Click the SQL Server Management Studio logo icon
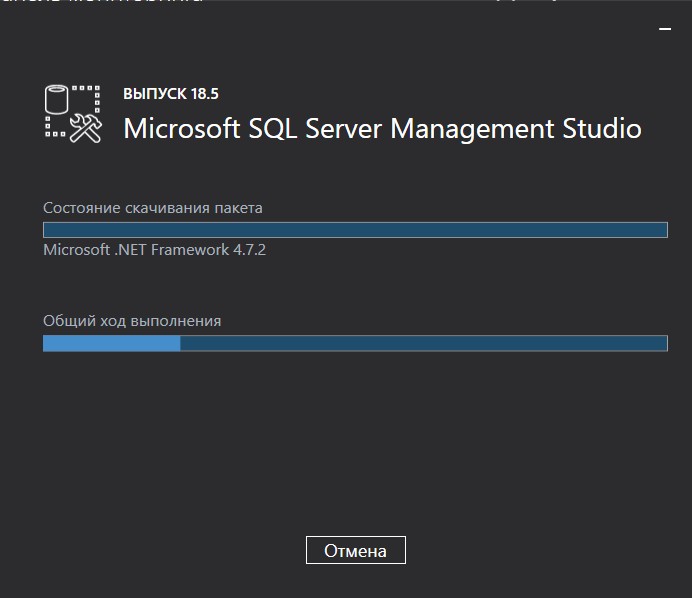 tap(73, 114)
